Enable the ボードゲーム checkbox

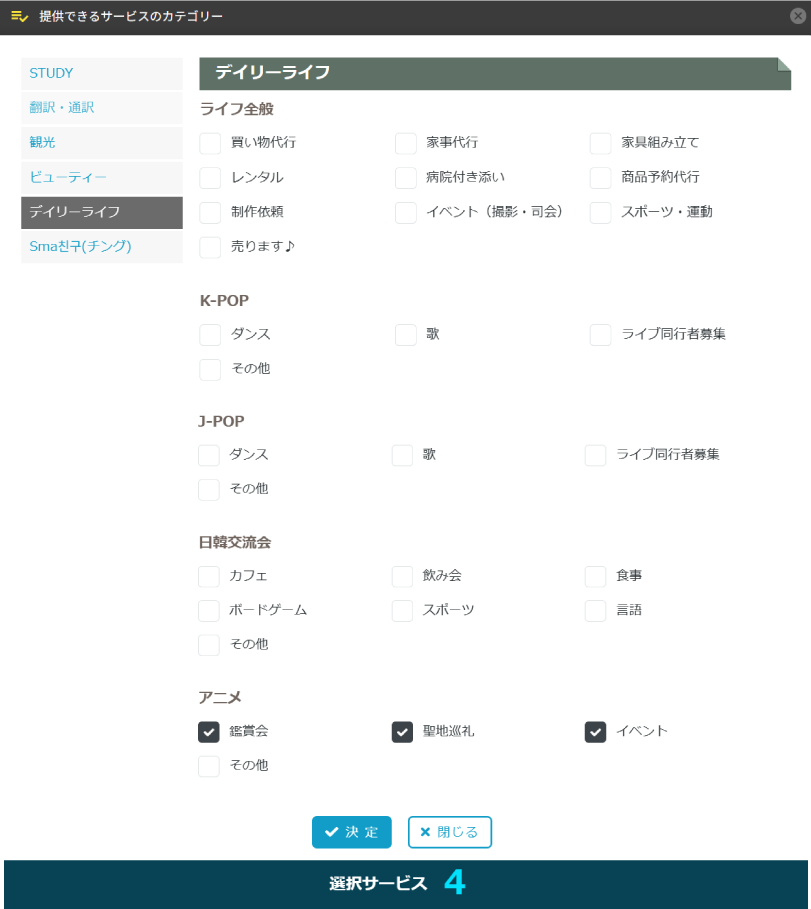click(x=209, y=610)
